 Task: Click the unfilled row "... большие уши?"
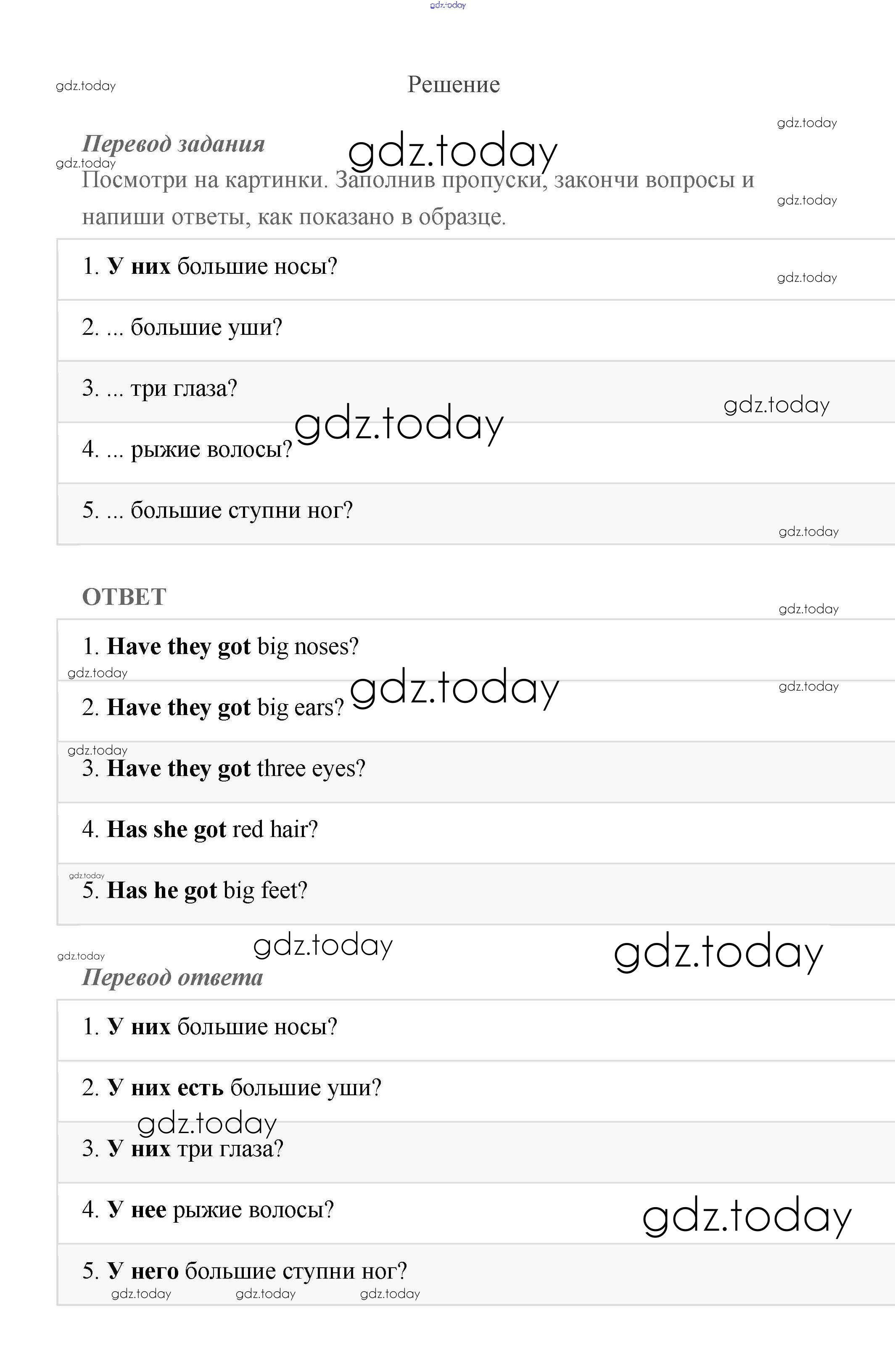coord(182,327)
